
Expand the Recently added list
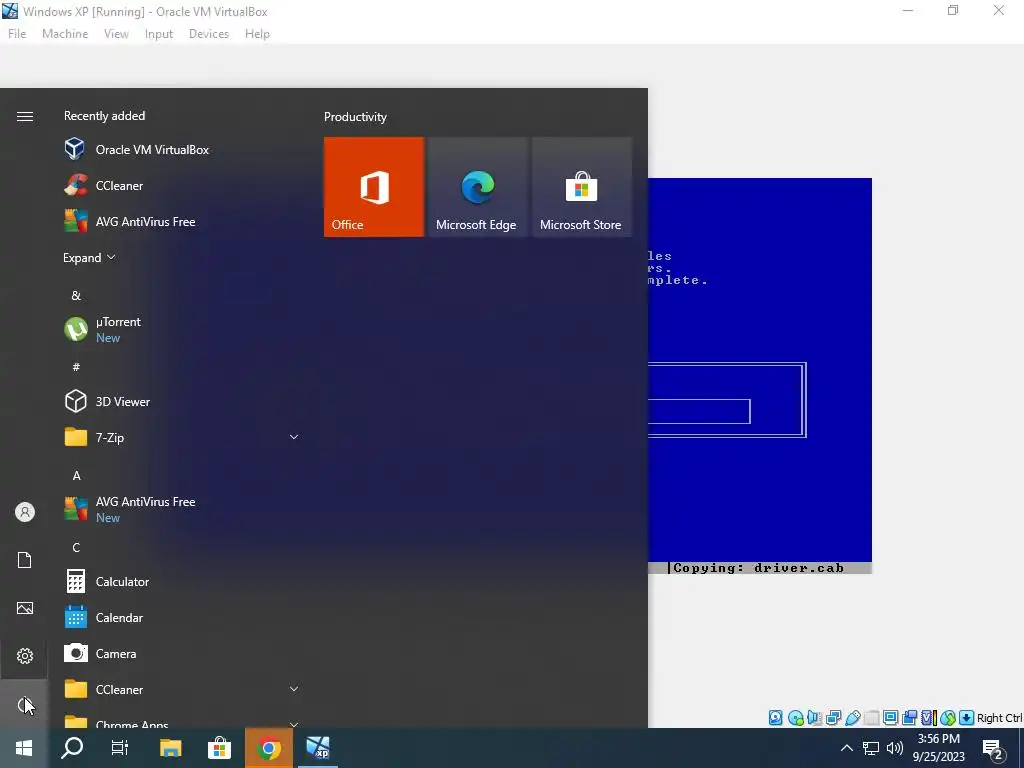pyautogui.click(x=89, y=257)
